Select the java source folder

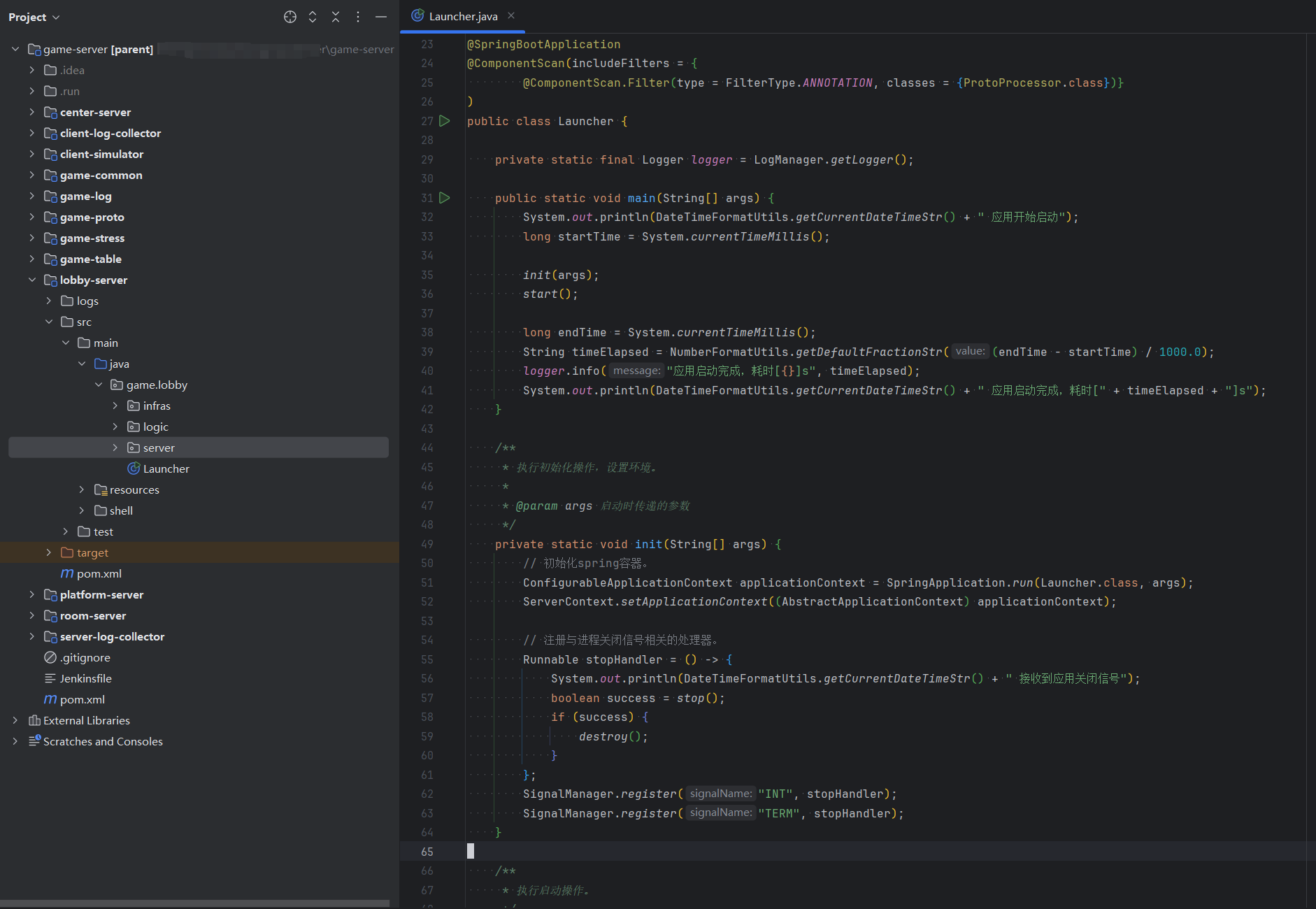click(x=119, y=364)
